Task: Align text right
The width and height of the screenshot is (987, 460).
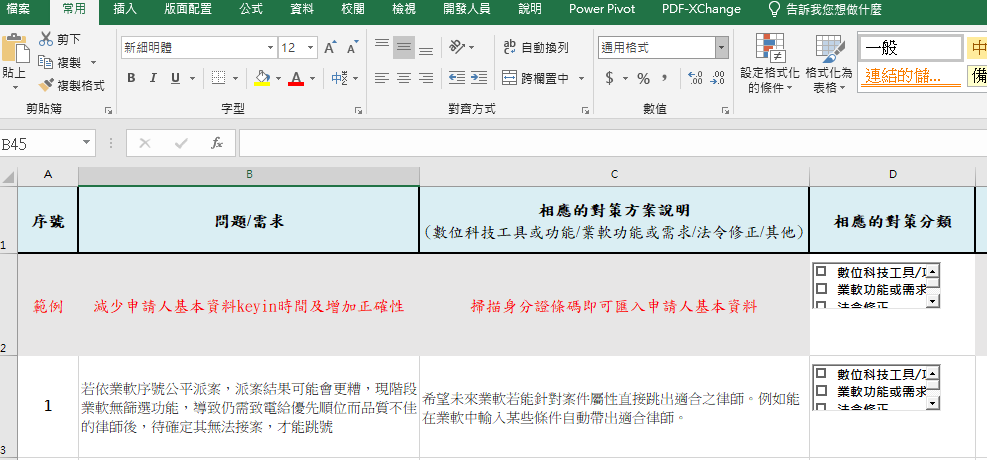Action: pyautogui.click(x=426, y=78)
